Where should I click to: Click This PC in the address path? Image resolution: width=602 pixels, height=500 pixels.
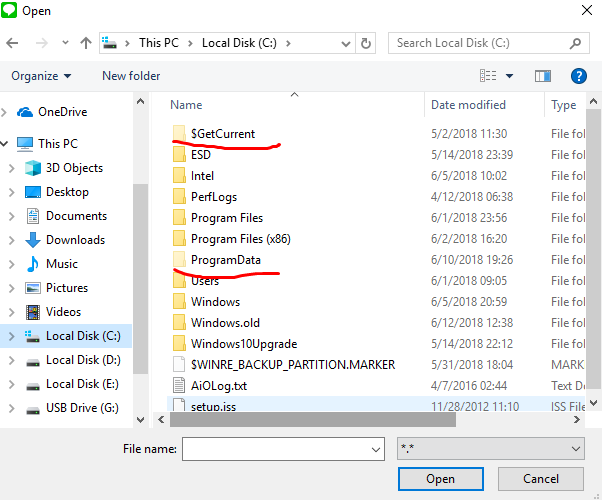point(159,43)
